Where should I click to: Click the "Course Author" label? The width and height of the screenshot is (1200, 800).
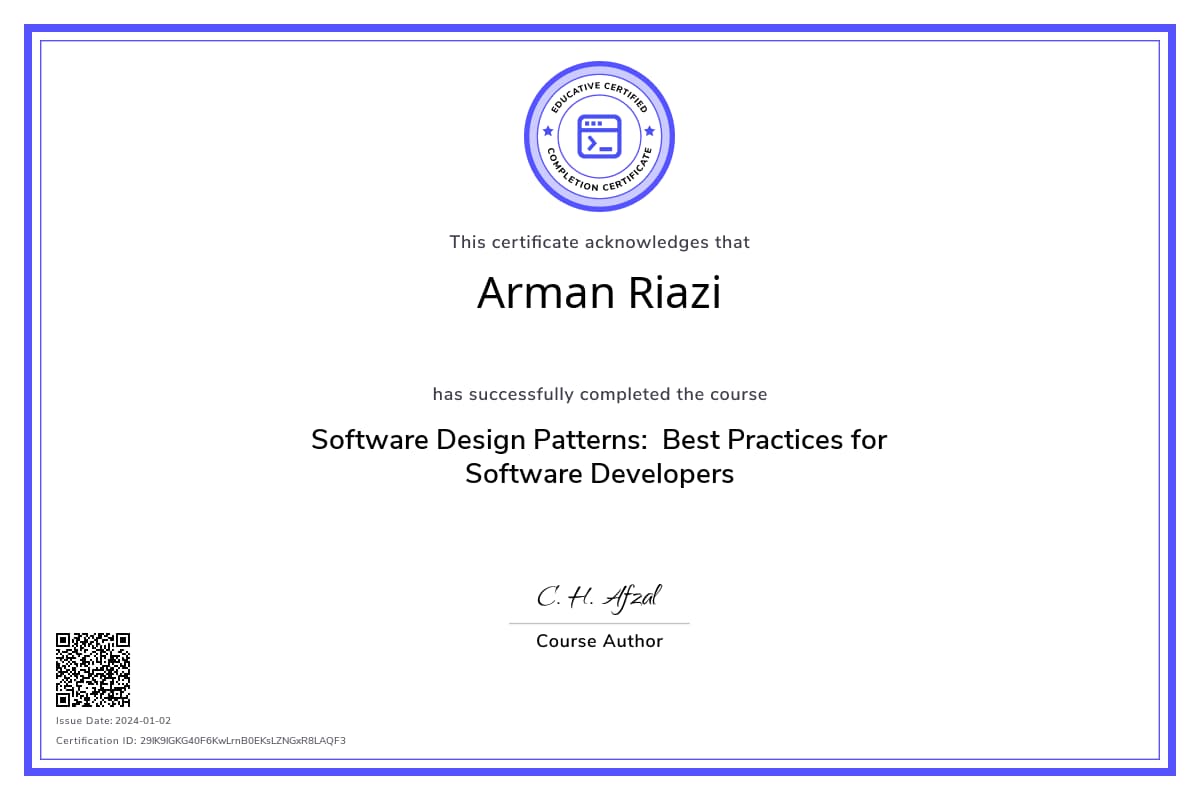point(599,641)
